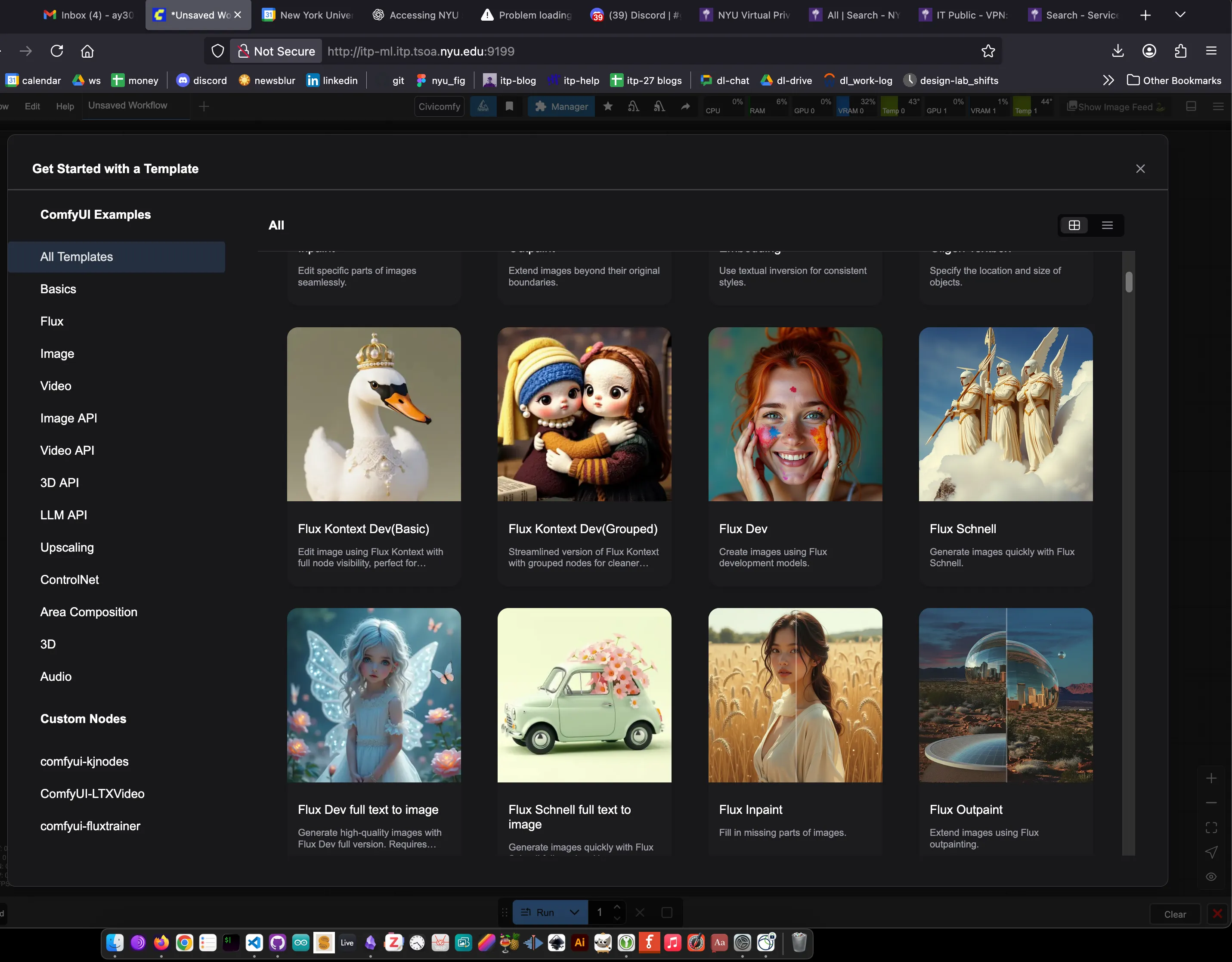Open the Manager extension button
The height and width of the screenshot is (962, 1232).
pyautogui.click(x=561, y=106)
